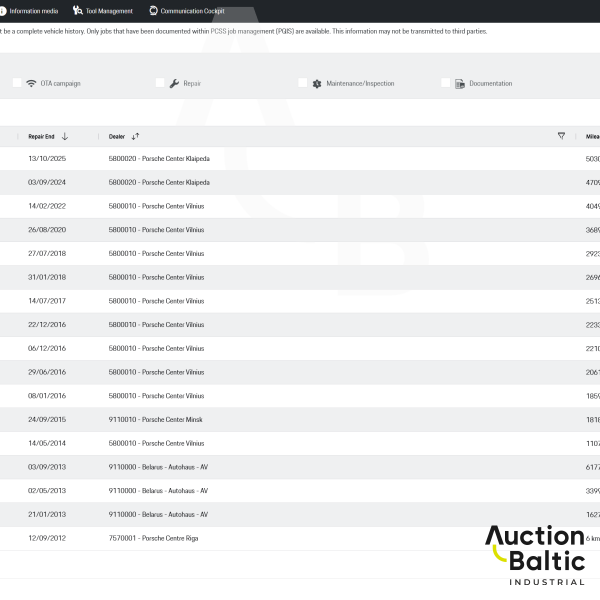Screen dimensions: 600x600
Task: Click Belarus Autohaus dealer in 03/09/2013 row
Action: coord(158,467)
